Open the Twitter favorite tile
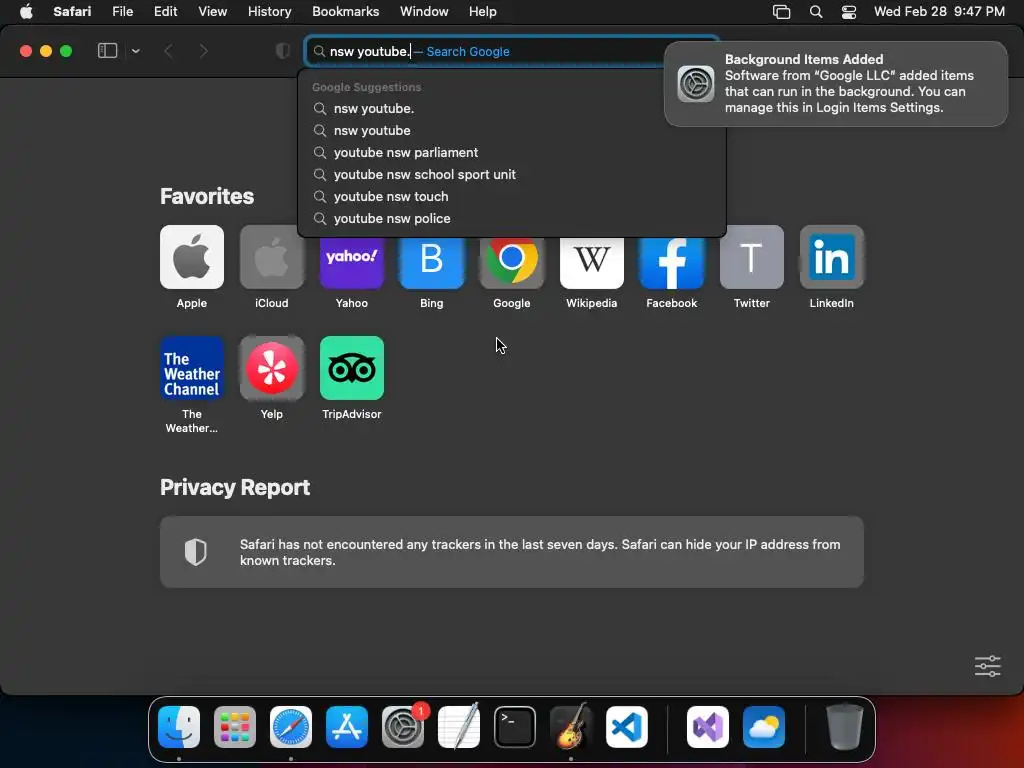 click(752, 257)
